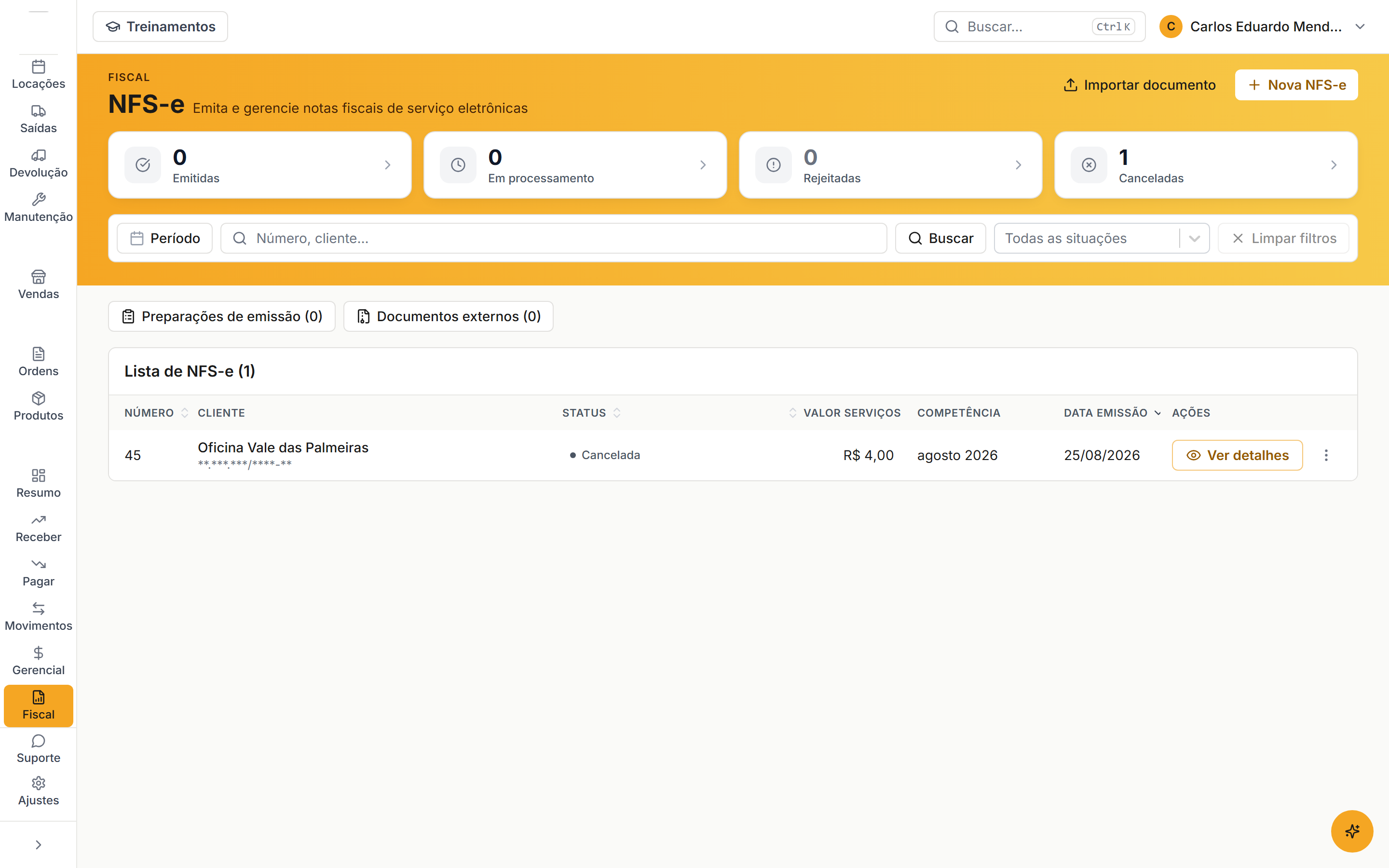The width and height of the screenshot is (1389, 868).
Task: Select Fiscal in the sidebar
Action: point(39,705)
